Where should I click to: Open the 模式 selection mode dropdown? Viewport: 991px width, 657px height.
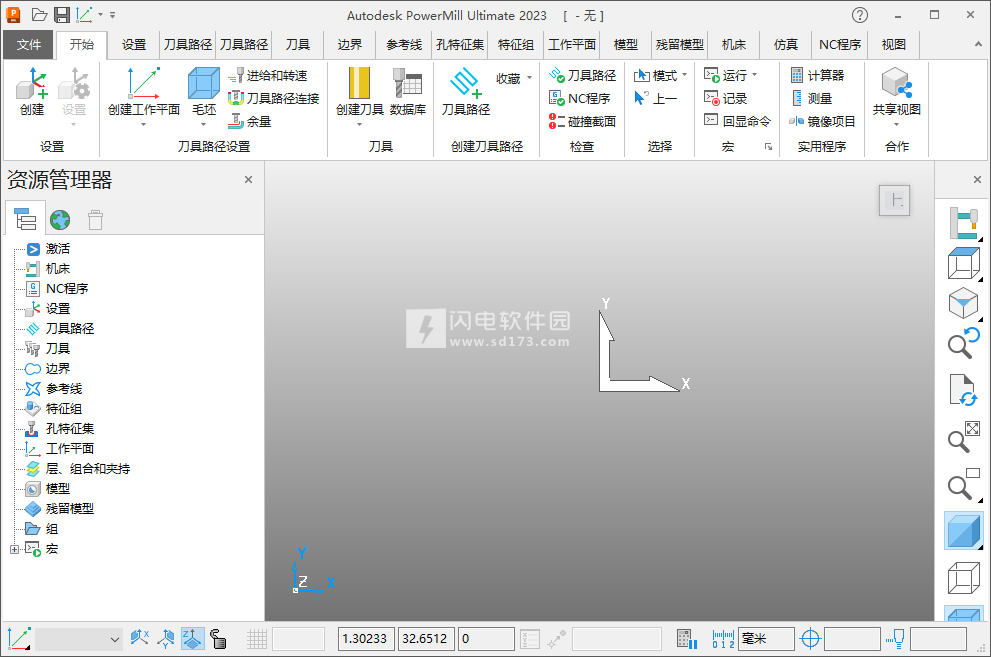pyautogui.click(x=660, y=76)
